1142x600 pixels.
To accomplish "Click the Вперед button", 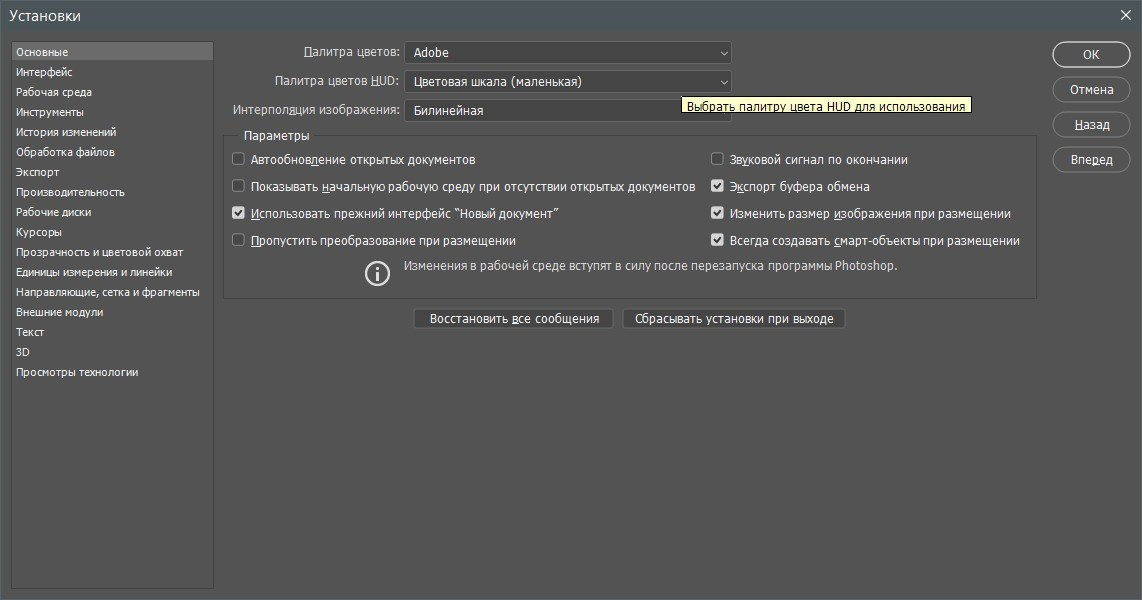I will (x=1091, y=160).
